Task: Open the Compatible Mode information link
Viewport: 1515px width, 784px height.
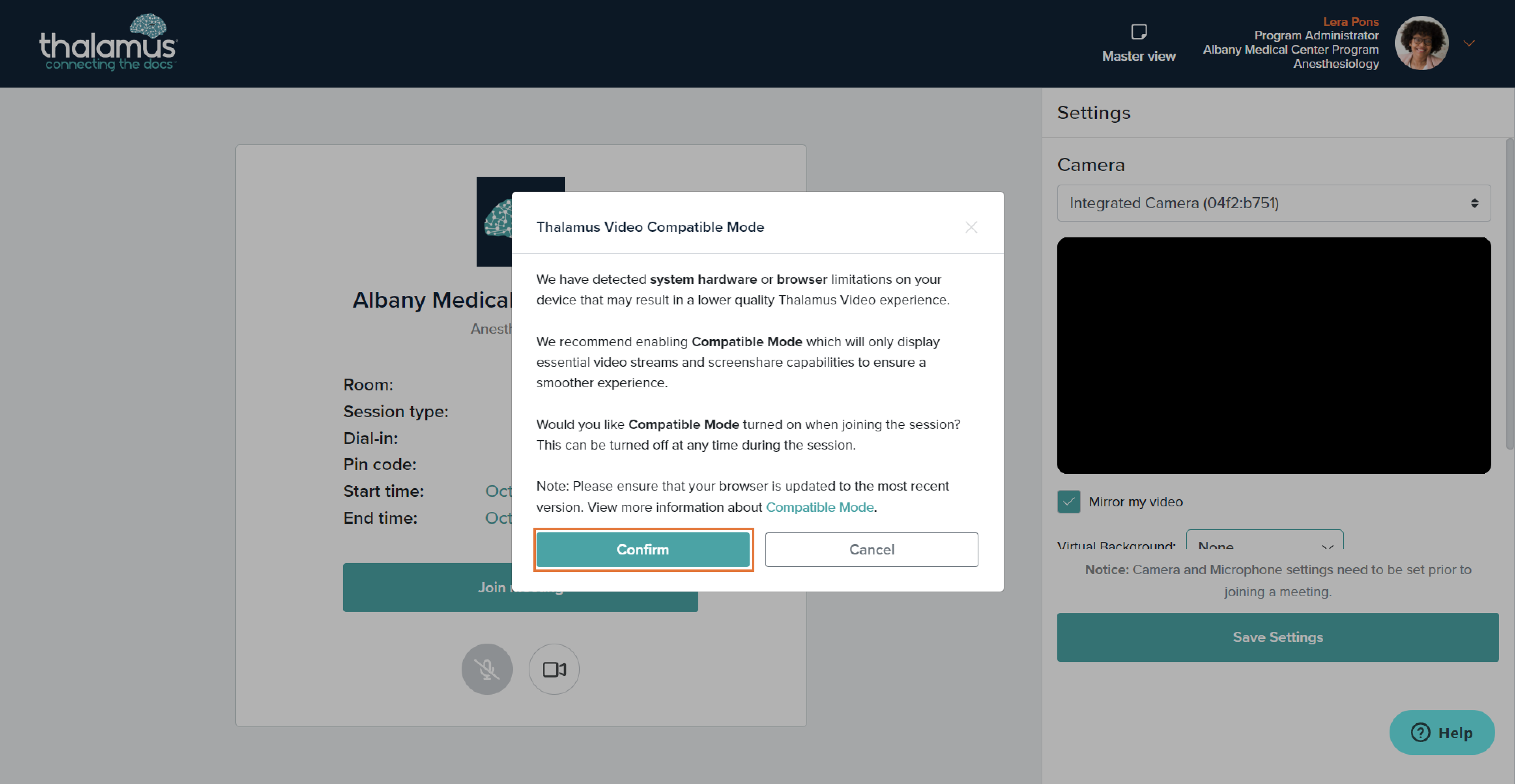Action: pyautogui.click(x=820, y=507)
